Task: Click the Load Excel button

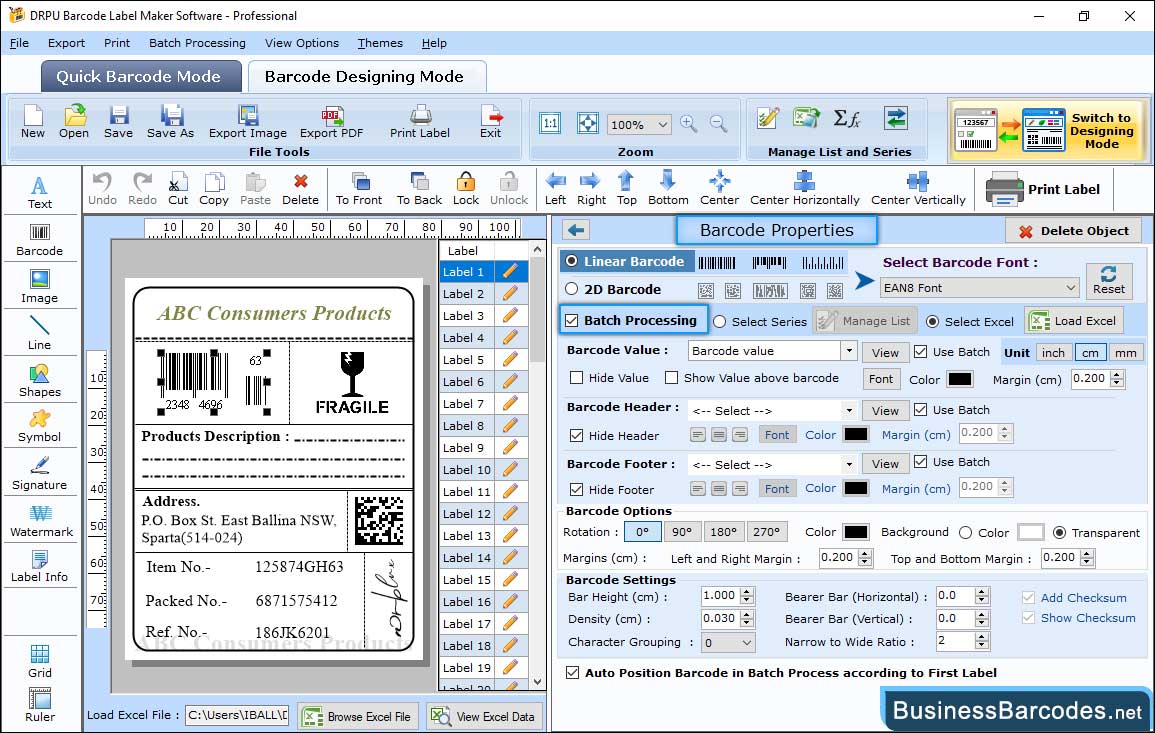Action: click(x=1073, y=320)
